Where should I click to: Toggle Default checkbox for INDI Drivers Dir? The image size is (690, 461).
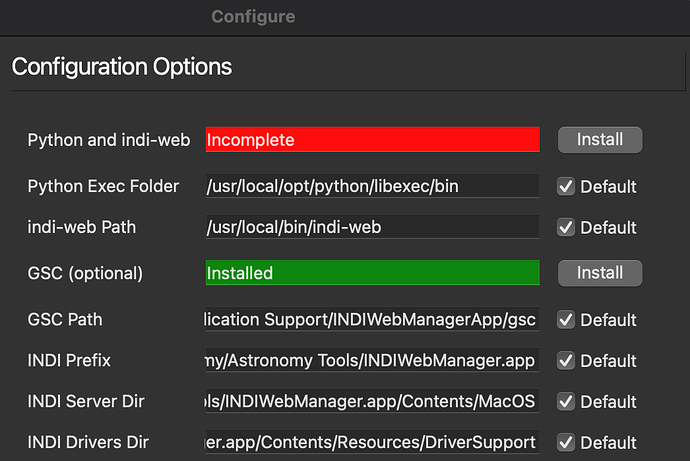click(x=566, y=443)
